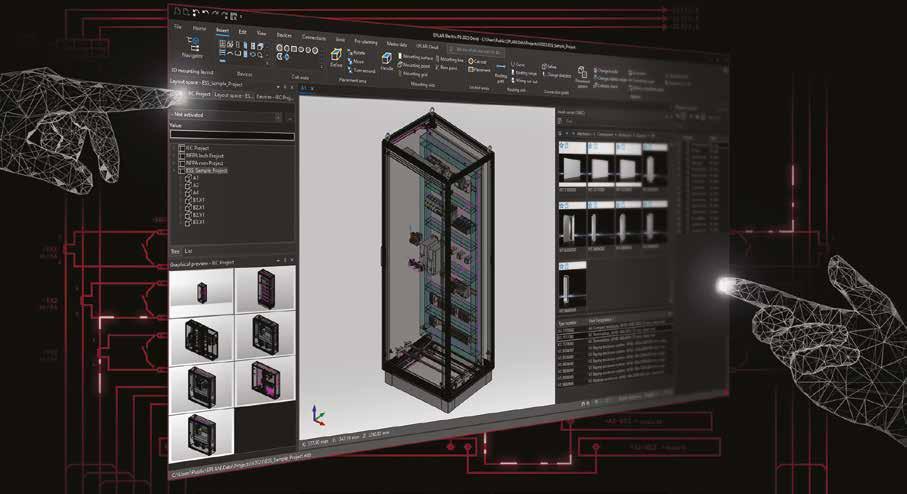Click the Wiring cut-out command
Image resolution: width=907 pixels, height=494 pixels.
coord(525,81)
